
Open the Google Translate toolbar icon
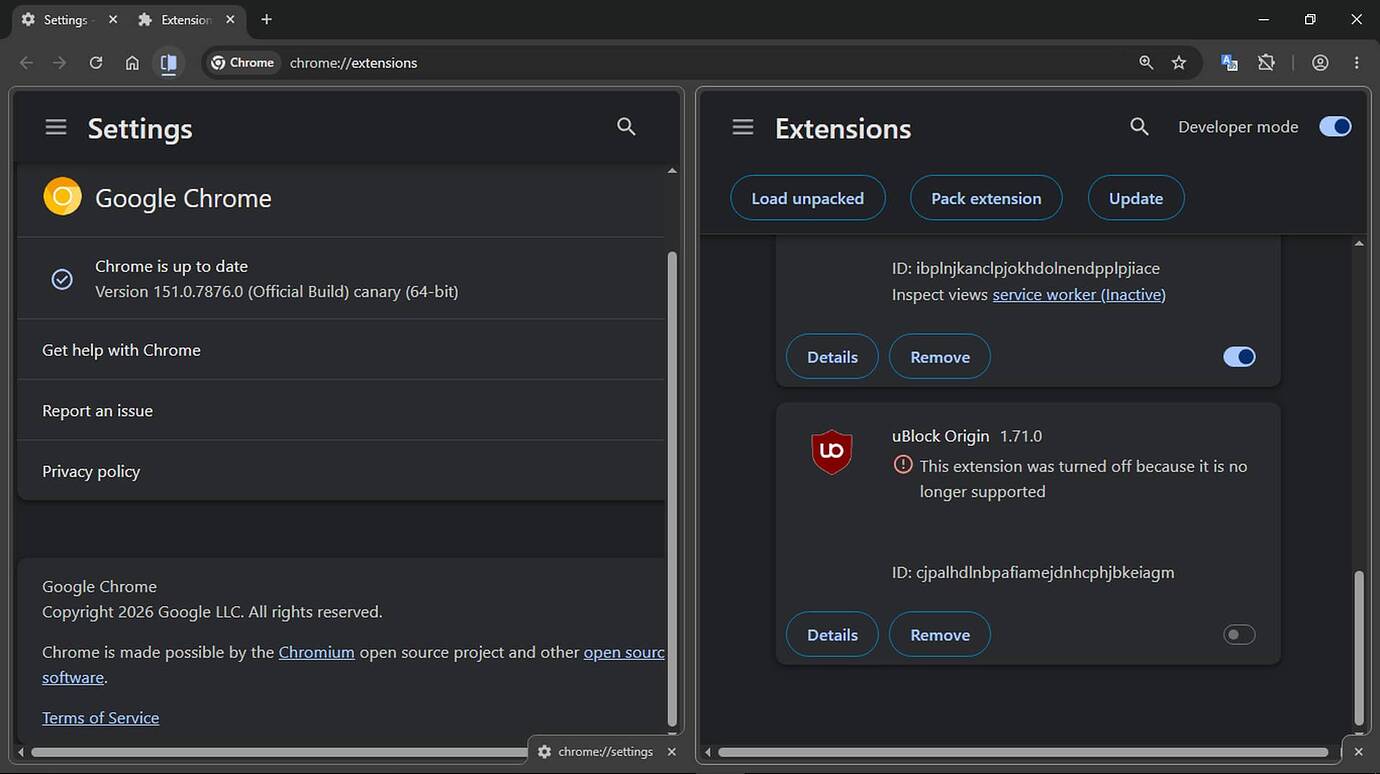click(x=1229, y=62)
